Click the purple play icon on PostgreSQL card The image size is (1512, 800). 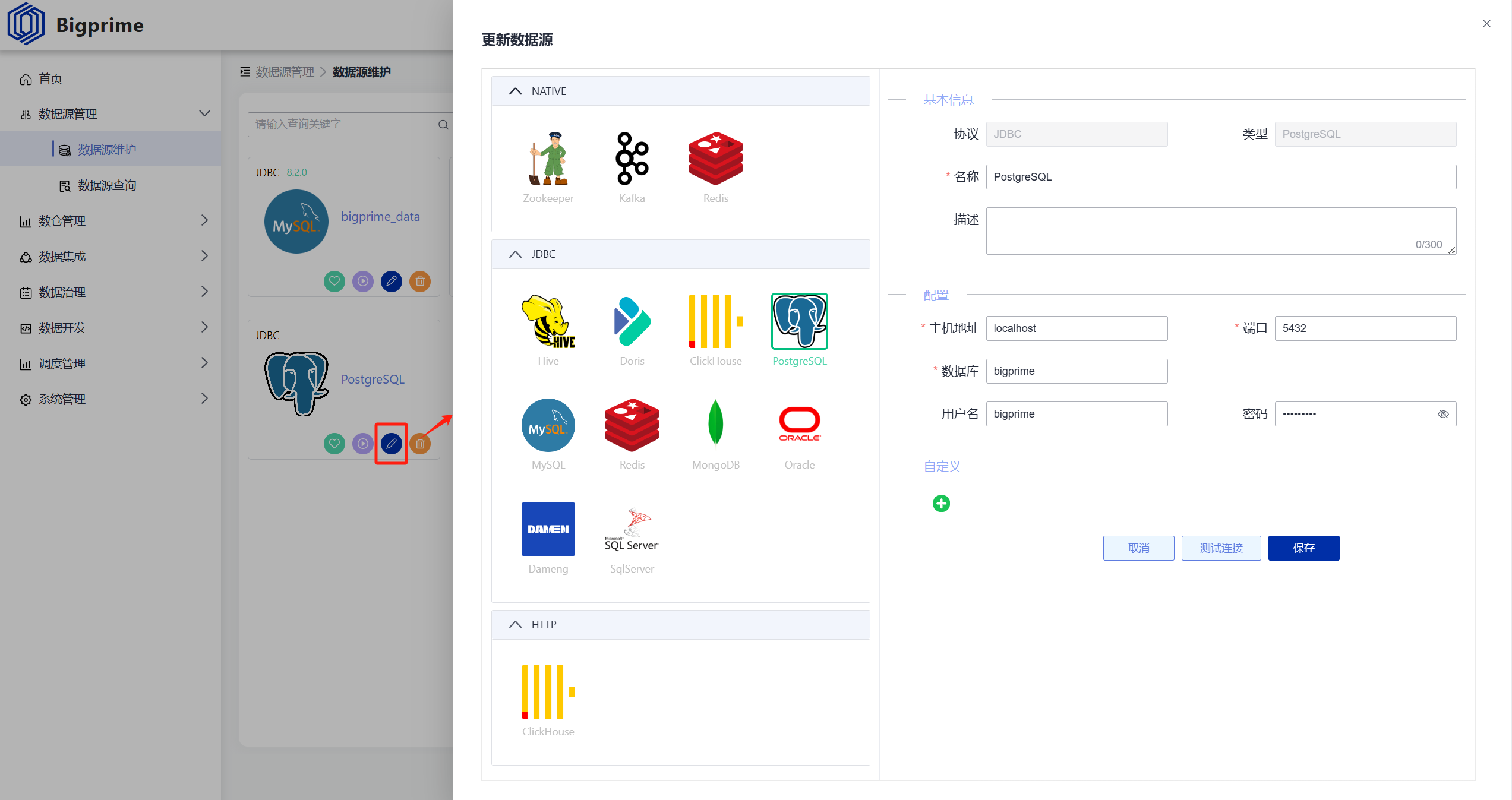pyautogui.click(x=363, y=444)
